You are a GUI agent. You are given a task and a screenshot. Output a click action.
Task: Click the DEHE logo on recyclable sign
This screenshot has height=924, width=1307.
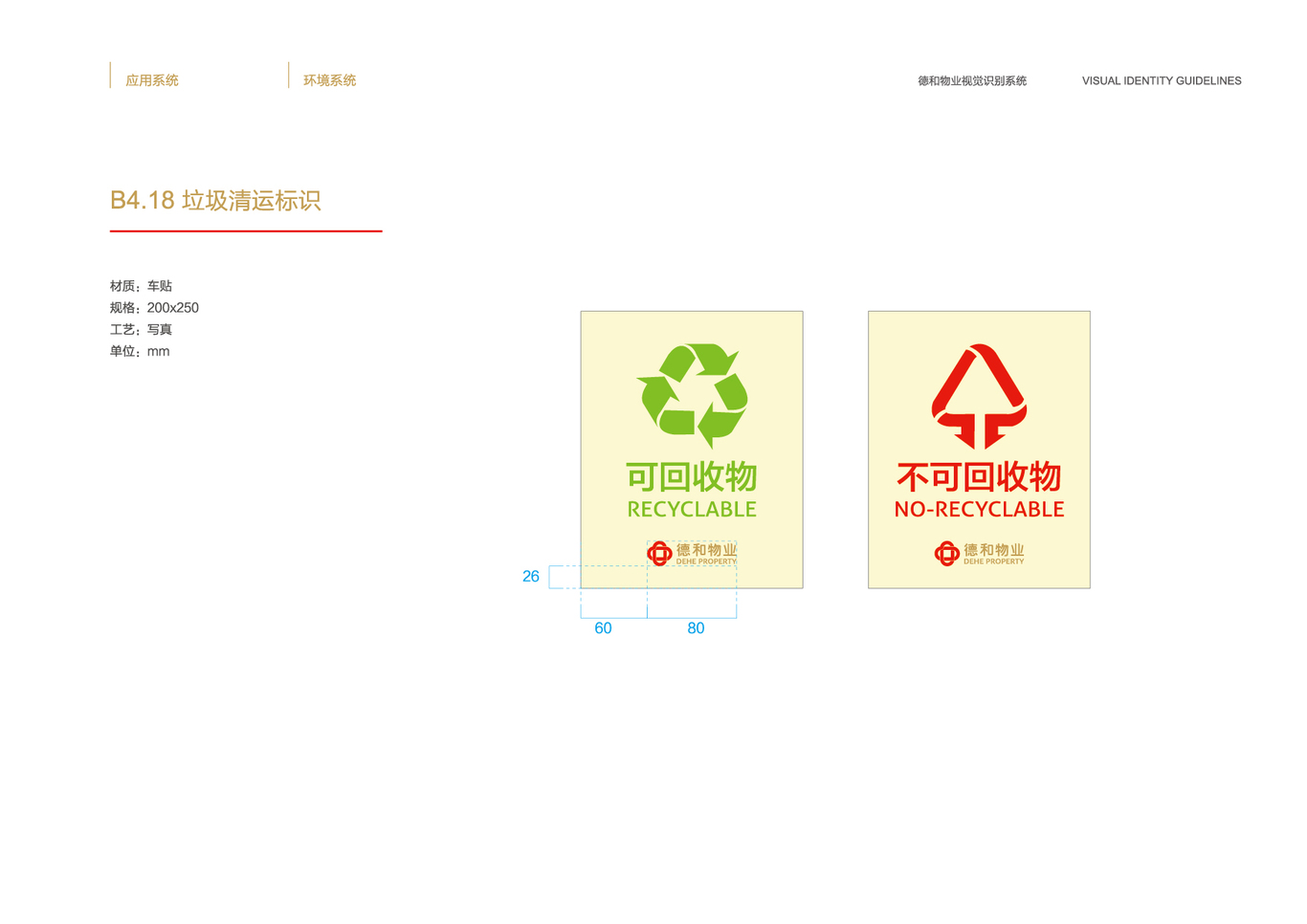692,553
